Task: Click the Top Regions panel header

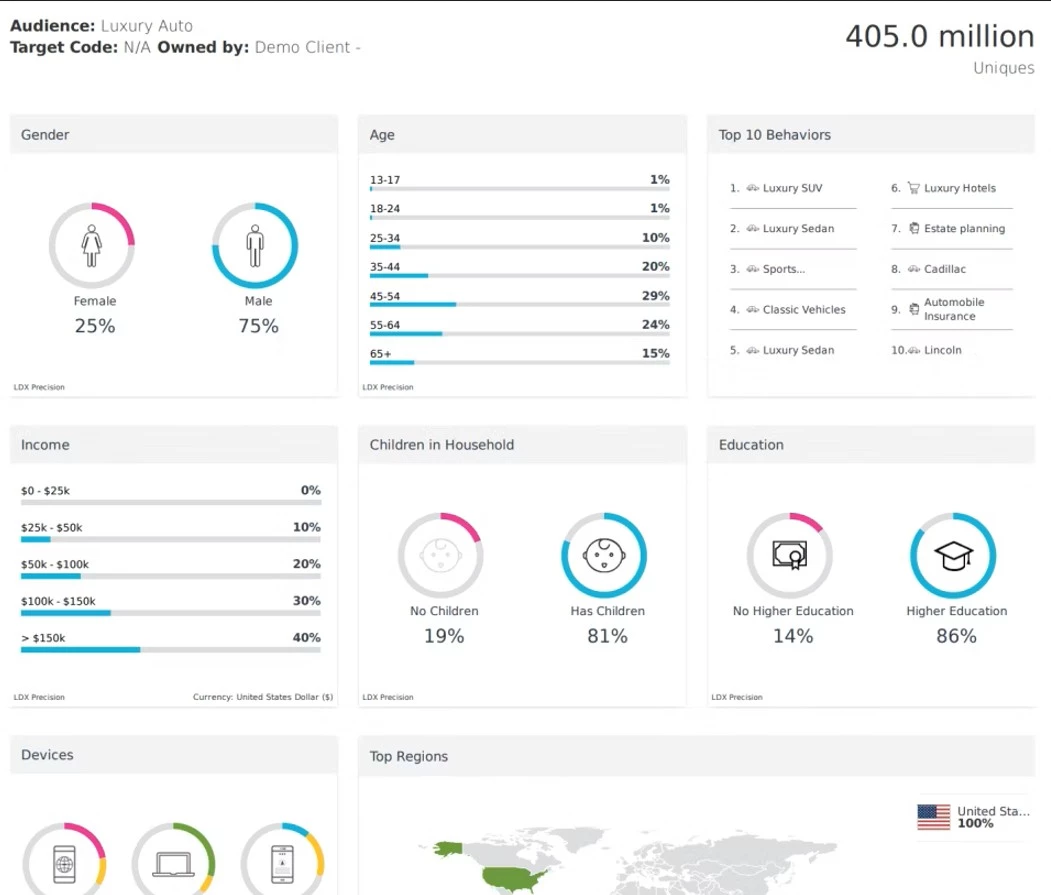Action: [x=696, y=756]
